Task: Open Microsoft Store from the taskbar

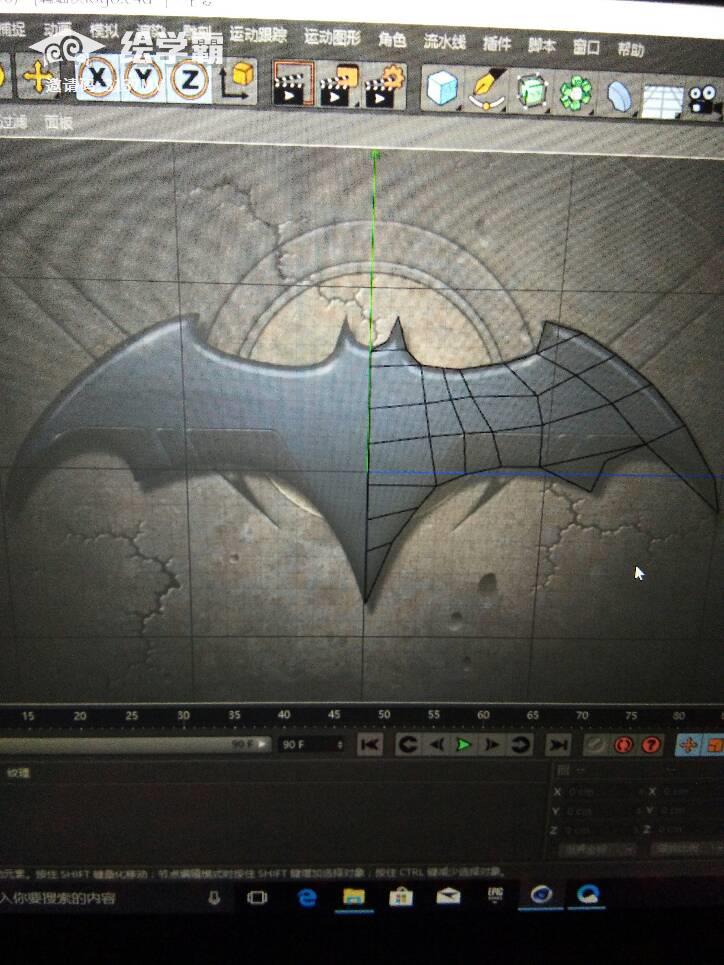Action: (401, 897)
